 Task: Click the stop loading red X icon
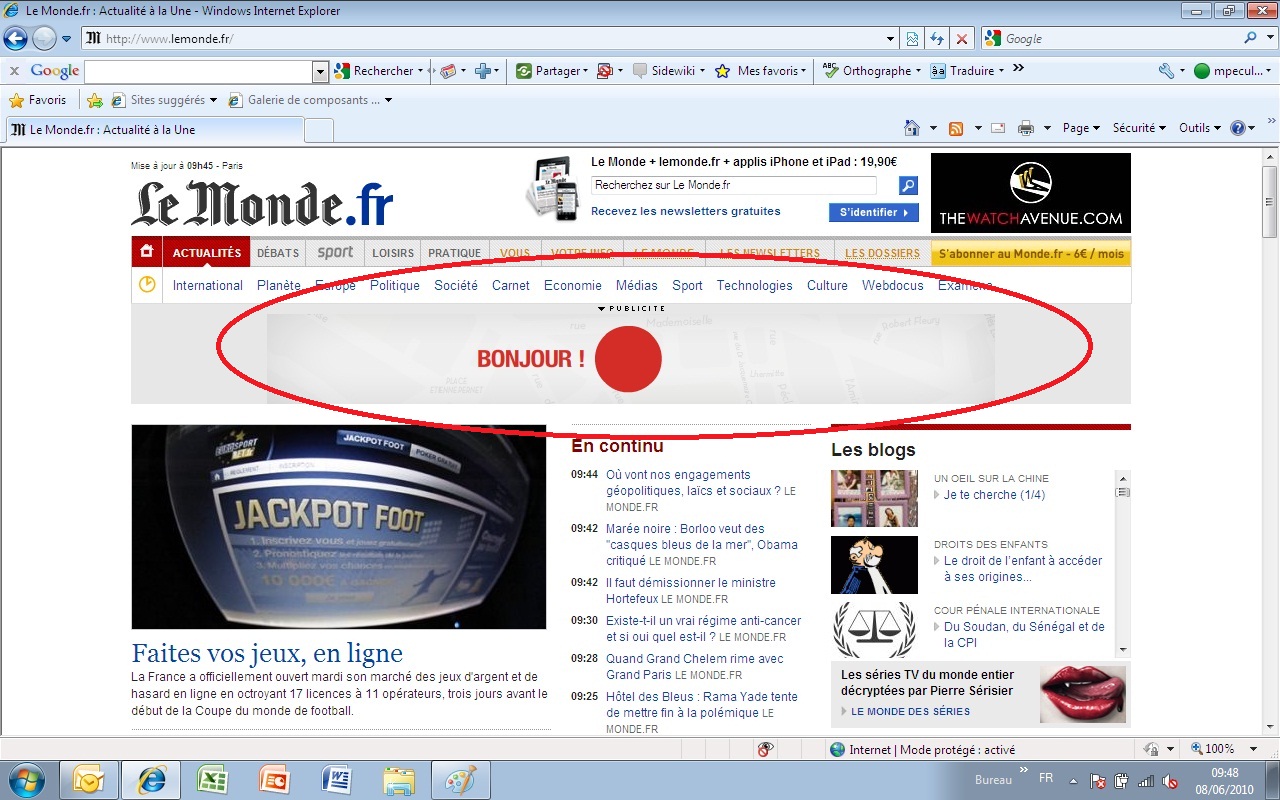[x=961, y=39]
